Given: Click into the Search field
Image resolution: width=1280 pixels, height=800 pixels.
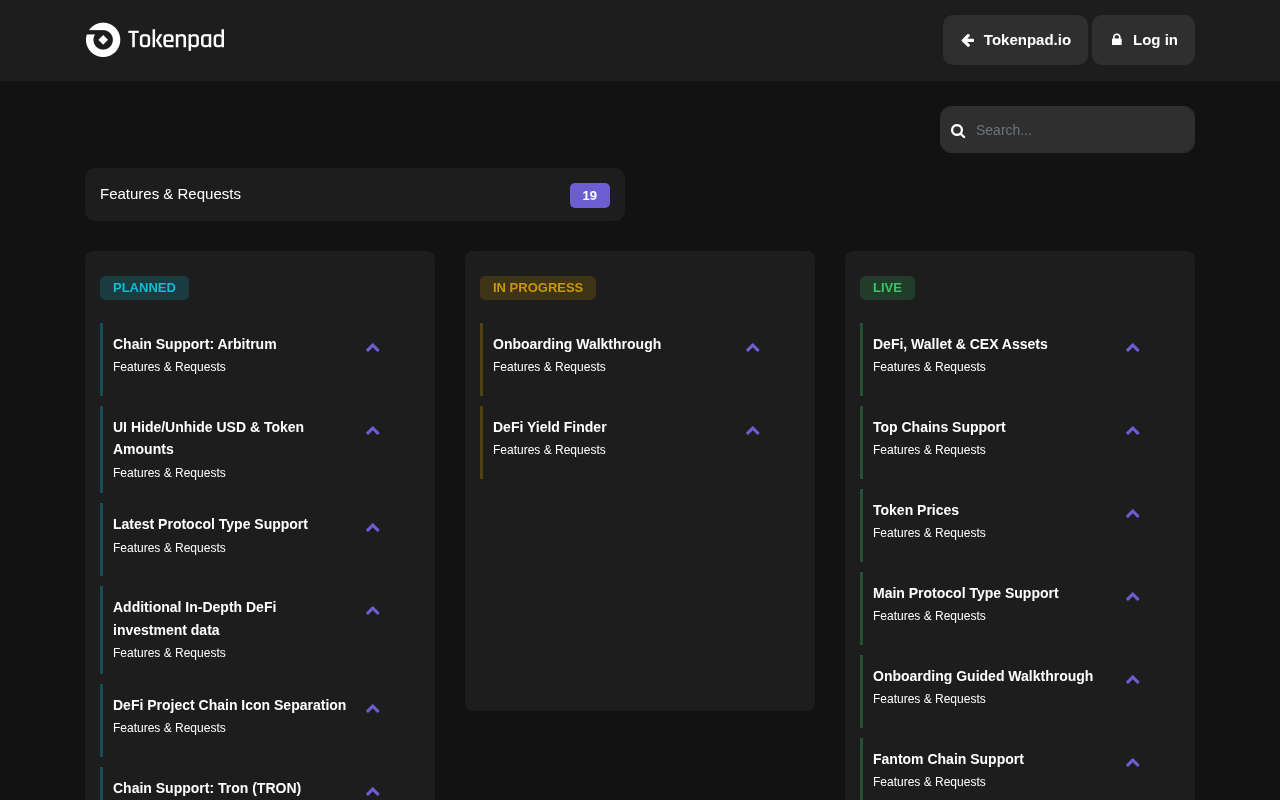Looking at the screenshot, I should pyautogui.click(x=1067, y=130).
